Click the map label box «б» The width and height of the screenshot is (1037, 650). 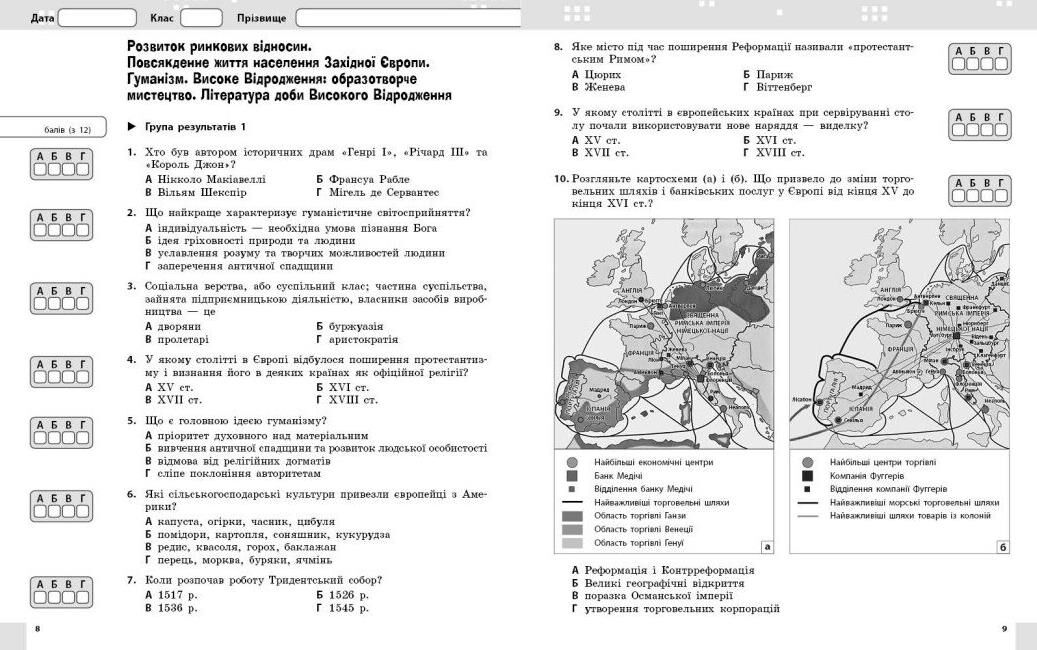1002,546
